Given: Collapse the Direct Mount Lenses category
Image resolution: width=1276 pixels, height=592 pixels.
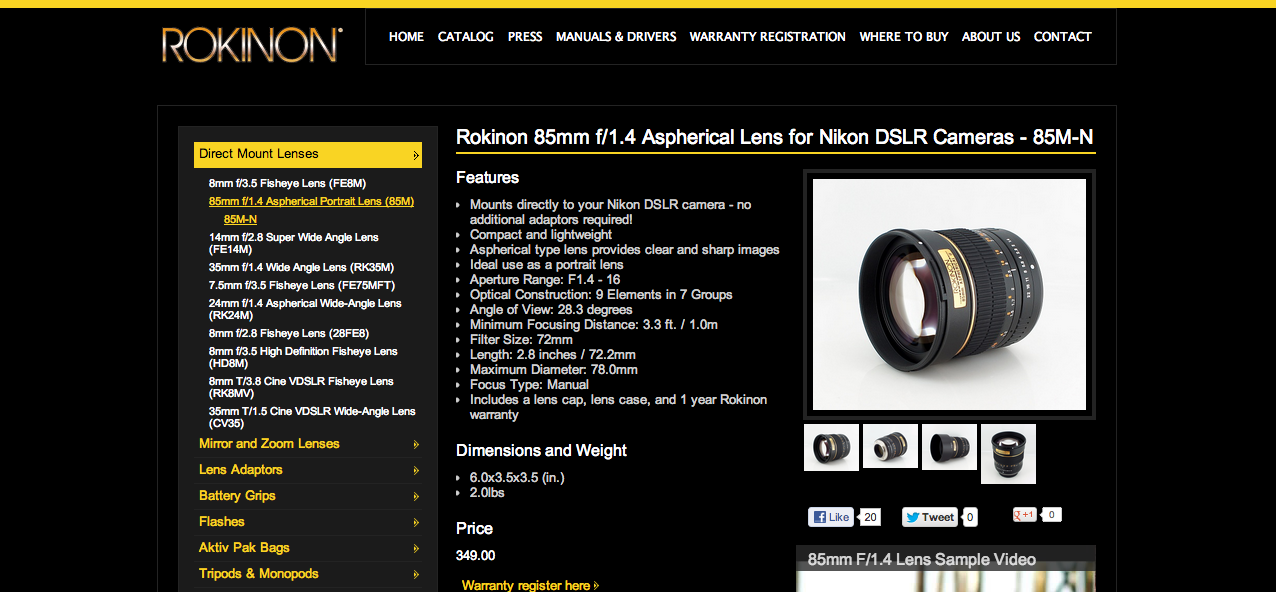Looking at the screenshot, I should coord(308,154).
